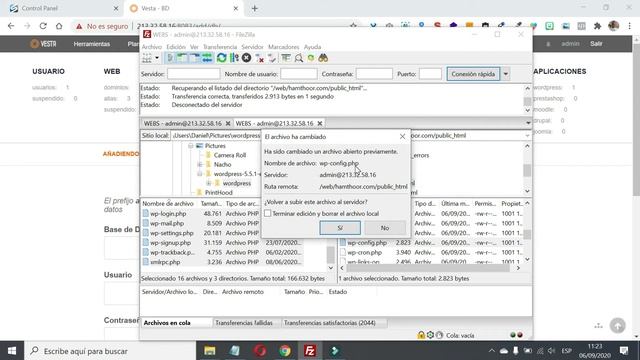
Task: Toggle the message log display icon
Action: click(x=170, y=58)
